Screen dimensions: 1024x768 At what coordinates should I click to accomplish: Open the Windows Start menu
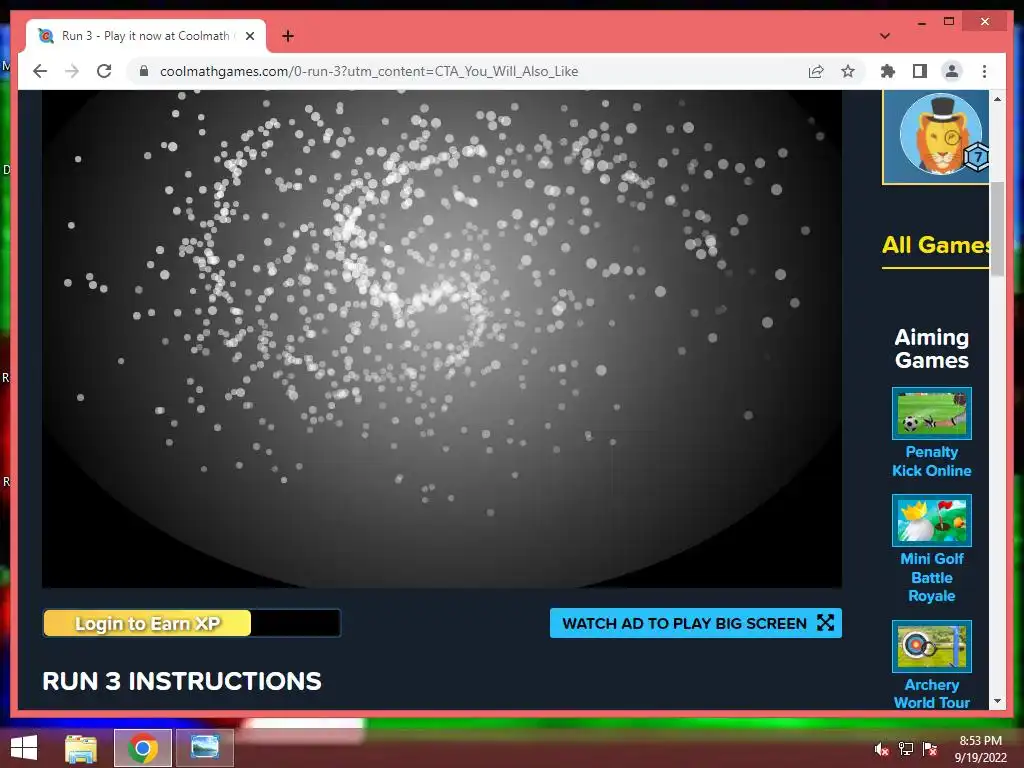pos(24,748)
